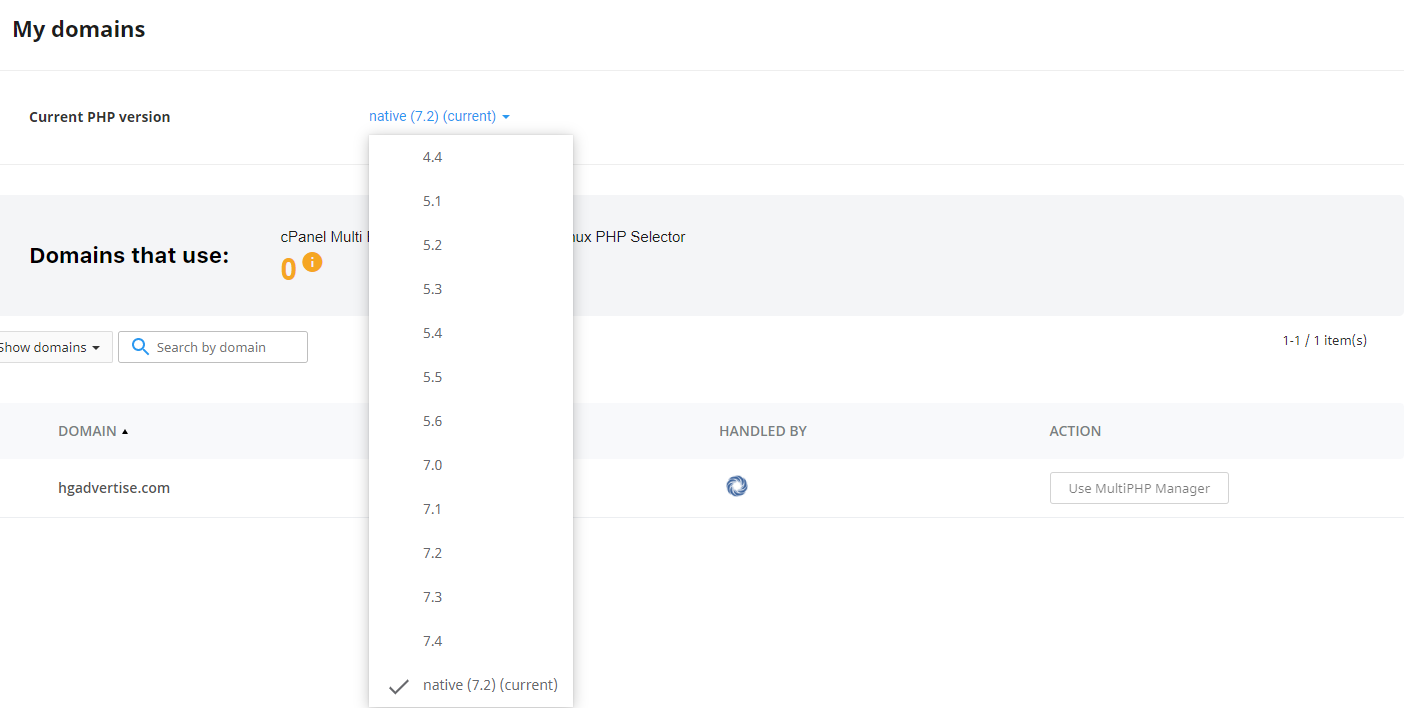The image size is (1412, 708).
Task: Open the hgadvertise.com domain entry
Action: point(114,488)
